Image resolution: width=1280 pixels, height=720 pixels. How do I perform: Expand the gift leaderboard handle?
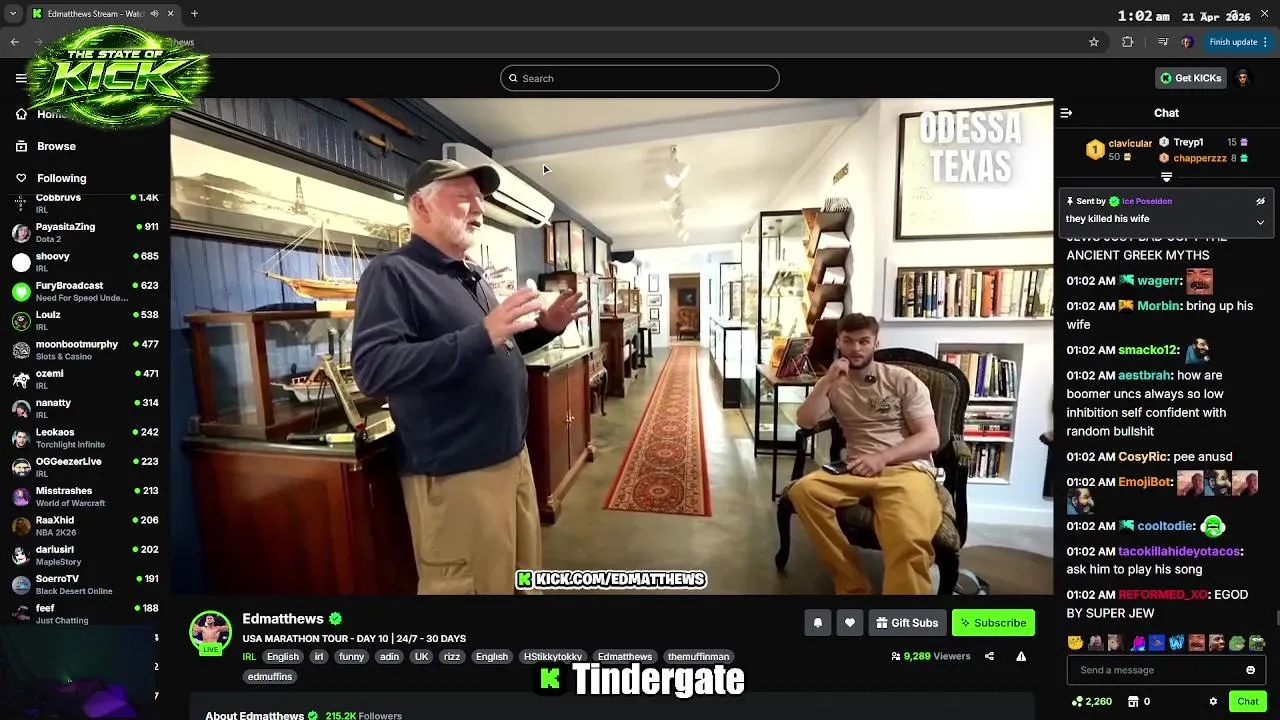[1166, 177]
